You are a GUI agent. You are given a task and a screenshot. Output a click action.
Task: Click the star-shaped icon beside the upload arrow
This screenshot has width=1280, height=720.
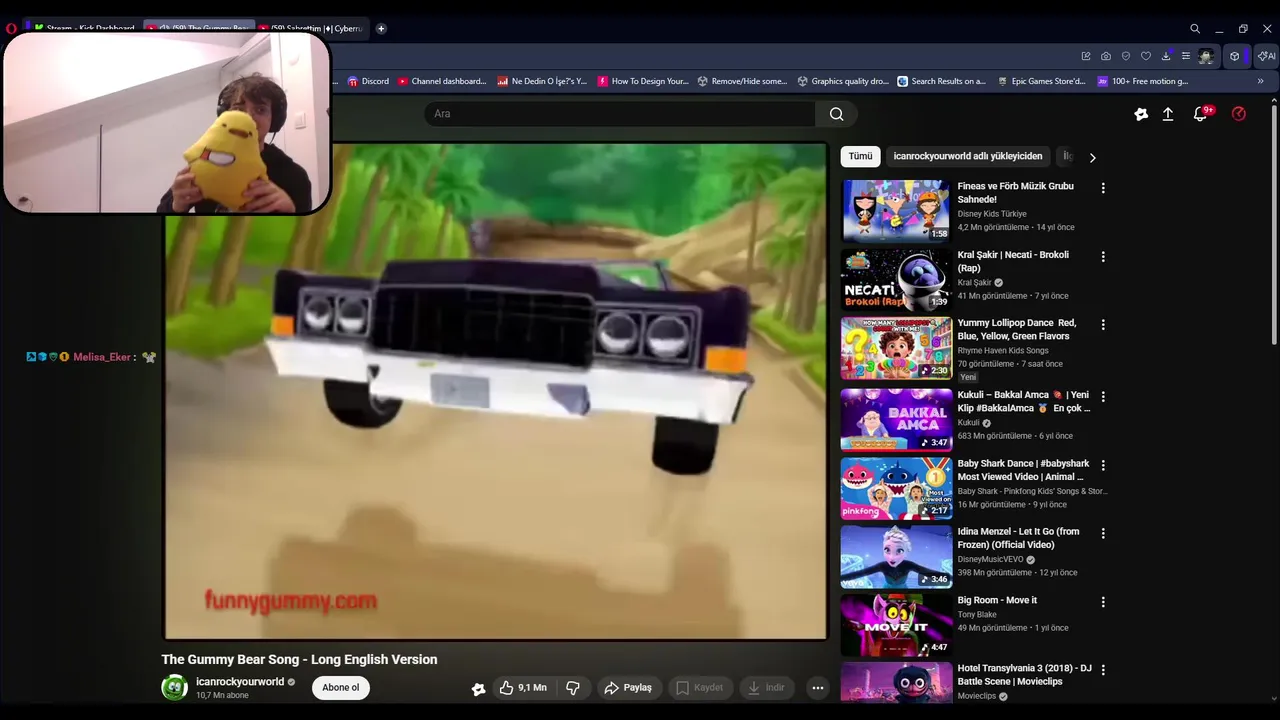[1141, 114]
